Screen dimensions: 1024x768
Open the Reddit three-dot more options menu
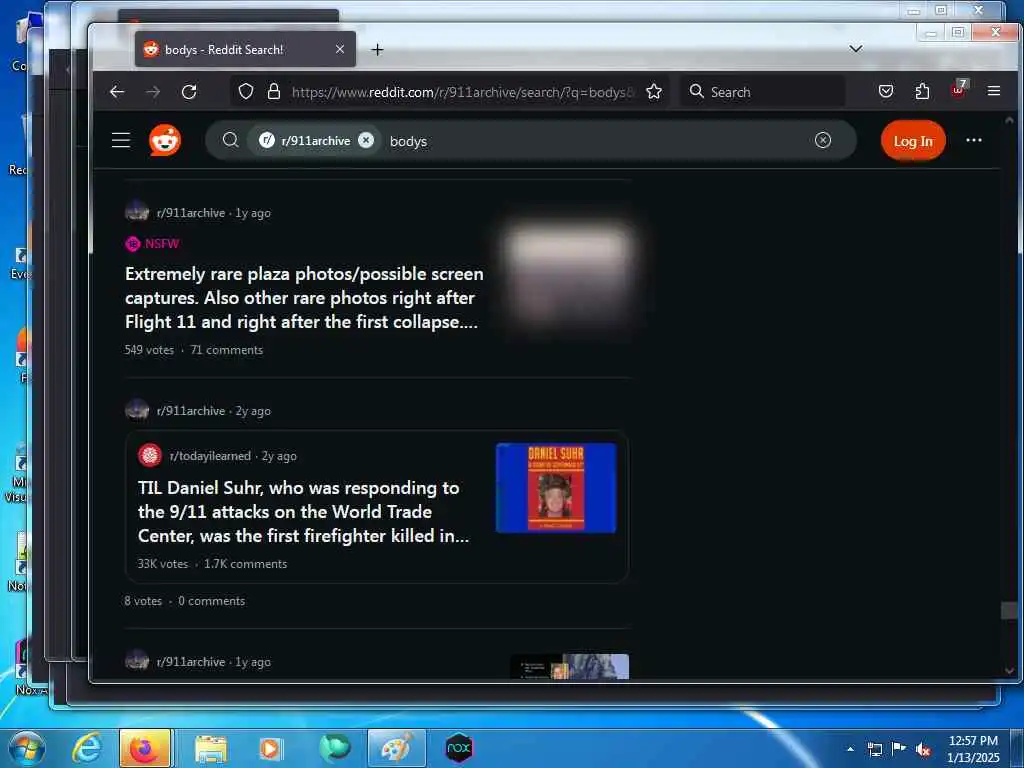coord(974,140)
